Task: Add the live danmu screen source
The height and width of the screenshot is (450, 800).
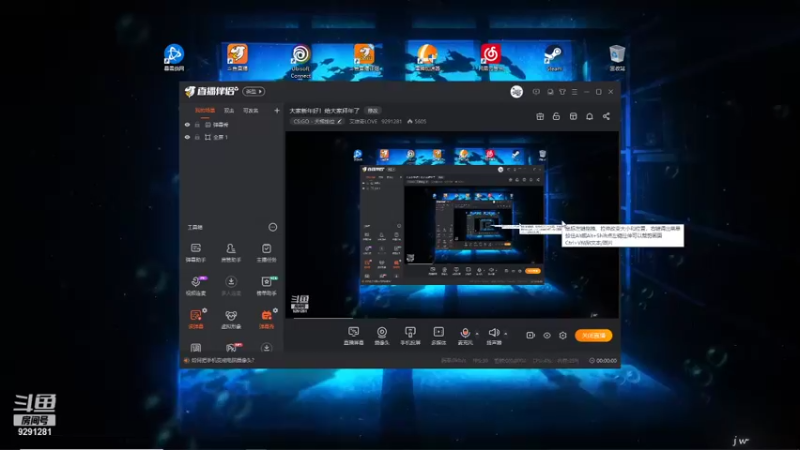Action: coord(353,336)
